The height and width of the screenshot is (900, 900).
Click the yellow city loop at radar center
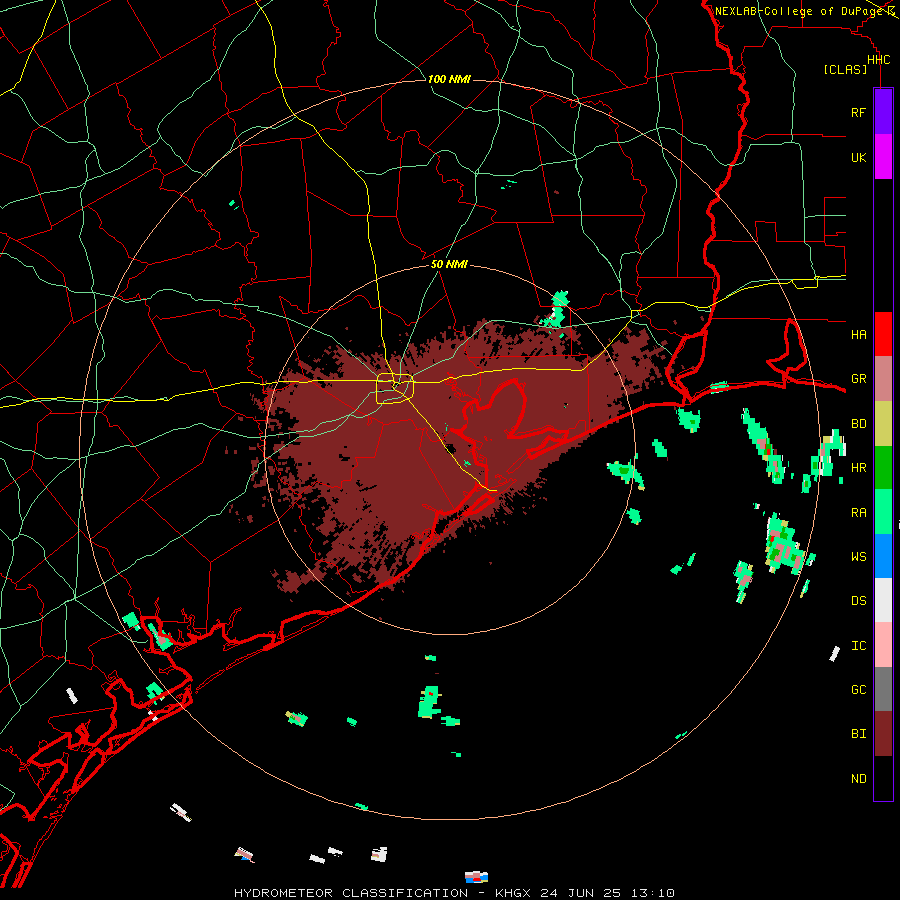click(395, 388)
